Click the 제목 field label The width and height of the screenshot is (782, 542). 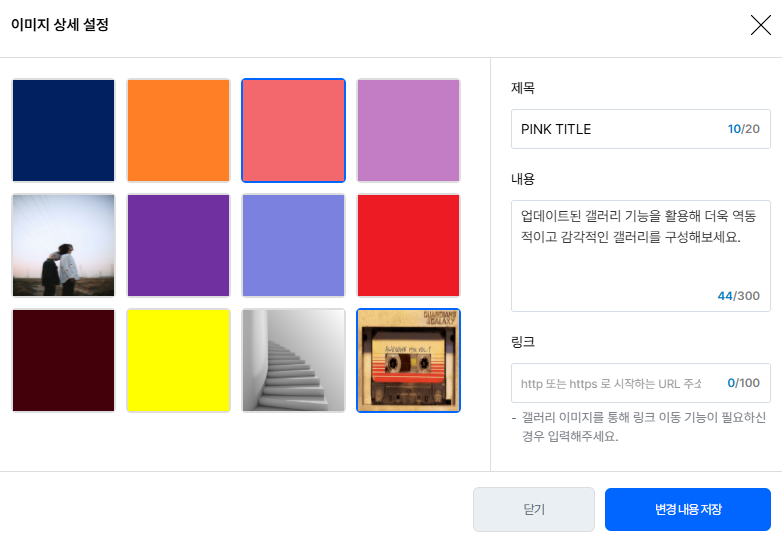click(x=523, y=88)
